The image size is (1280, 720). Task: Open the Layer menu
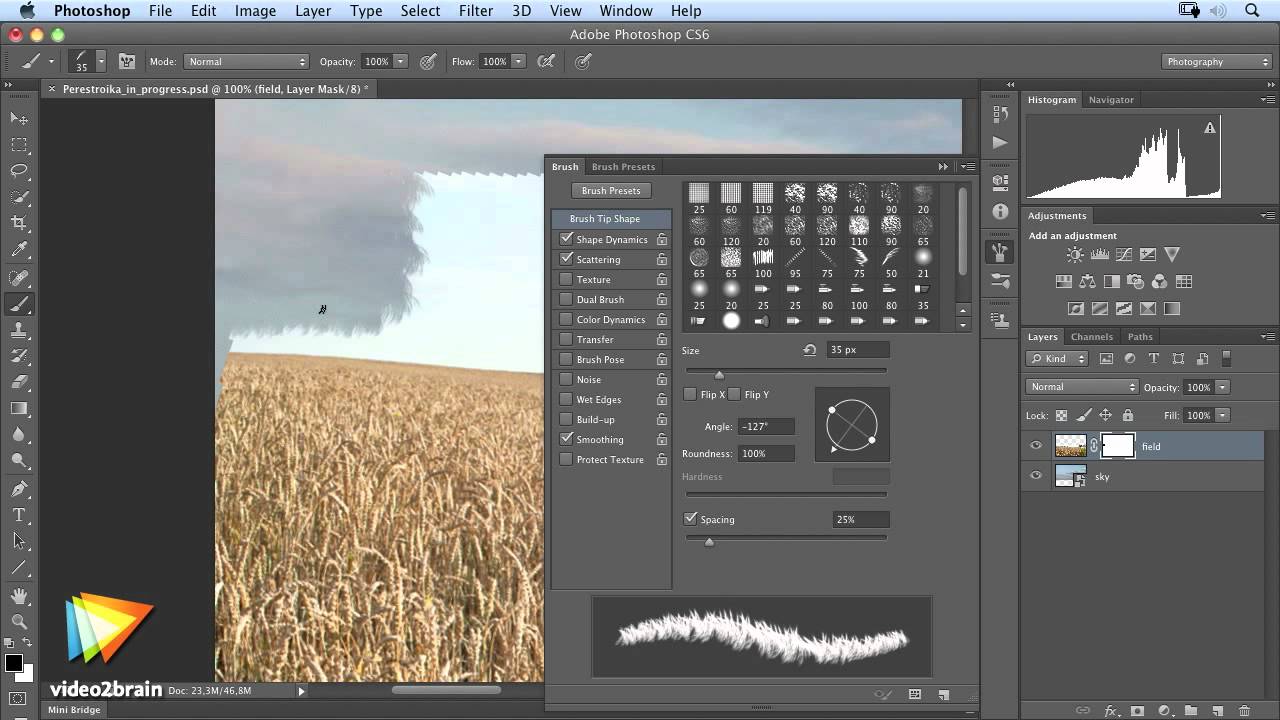313,10
